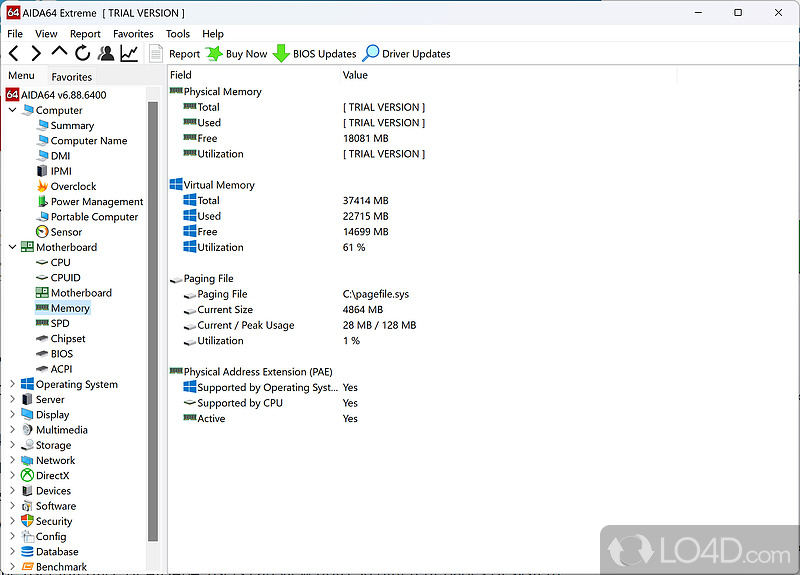The width and height of the screenshot is (800, 575).
Task: Select the Sensor gauge icon
Action: point(42,232)
